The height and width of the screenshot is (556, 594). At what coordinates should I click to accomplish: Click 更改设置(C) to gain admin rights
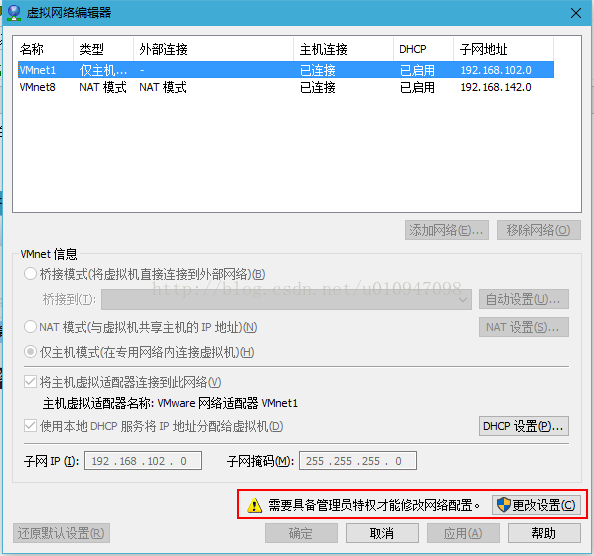click(536, 505)
